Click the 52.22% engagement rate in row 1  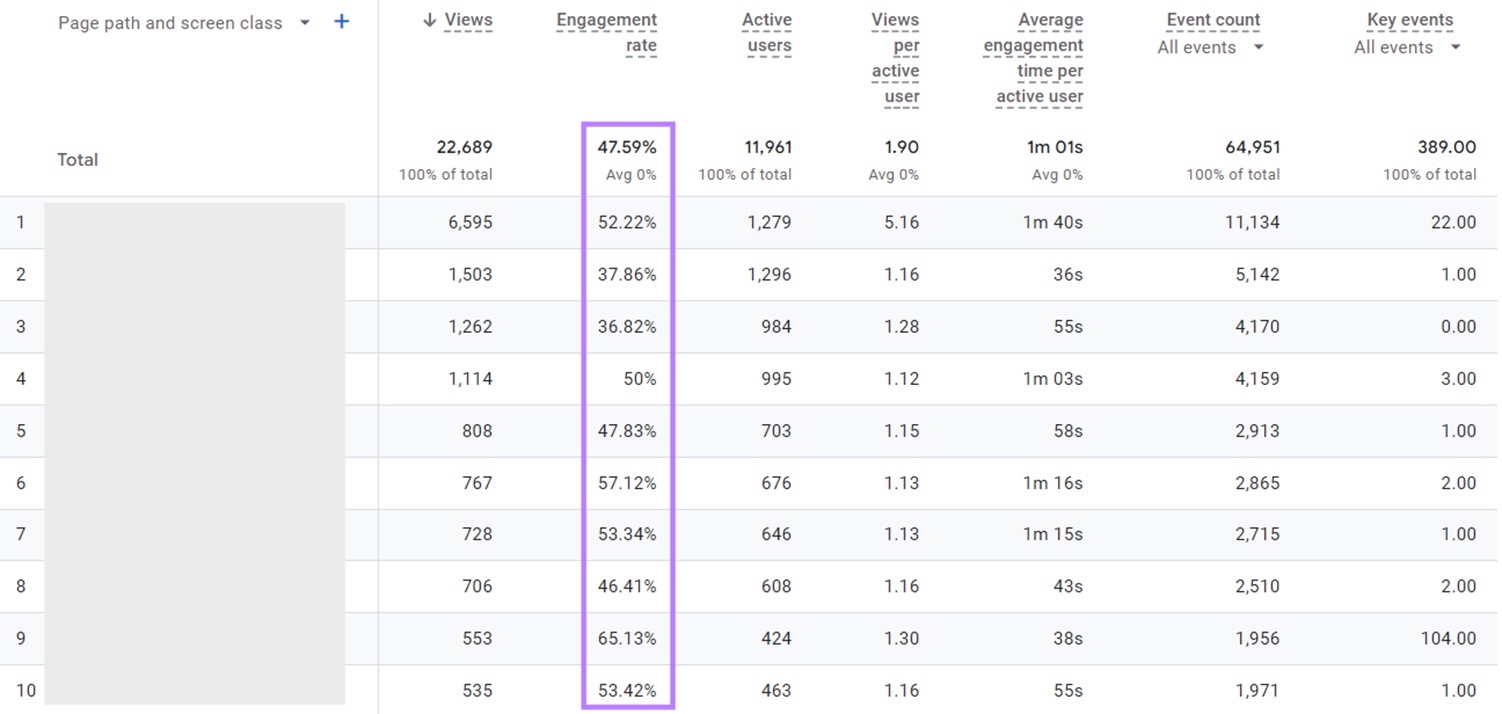pyautogui.click(x=627, y=222)
